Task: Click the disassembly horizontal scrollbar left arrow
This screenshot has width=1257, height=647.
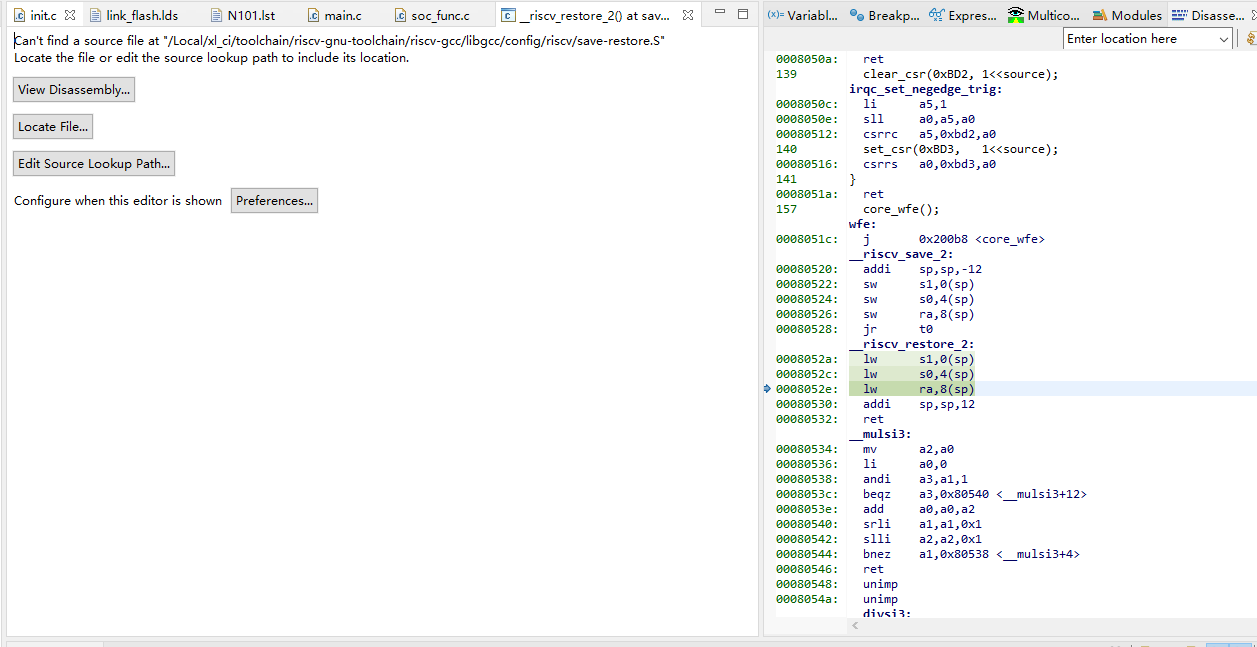Action: [854, 625]
